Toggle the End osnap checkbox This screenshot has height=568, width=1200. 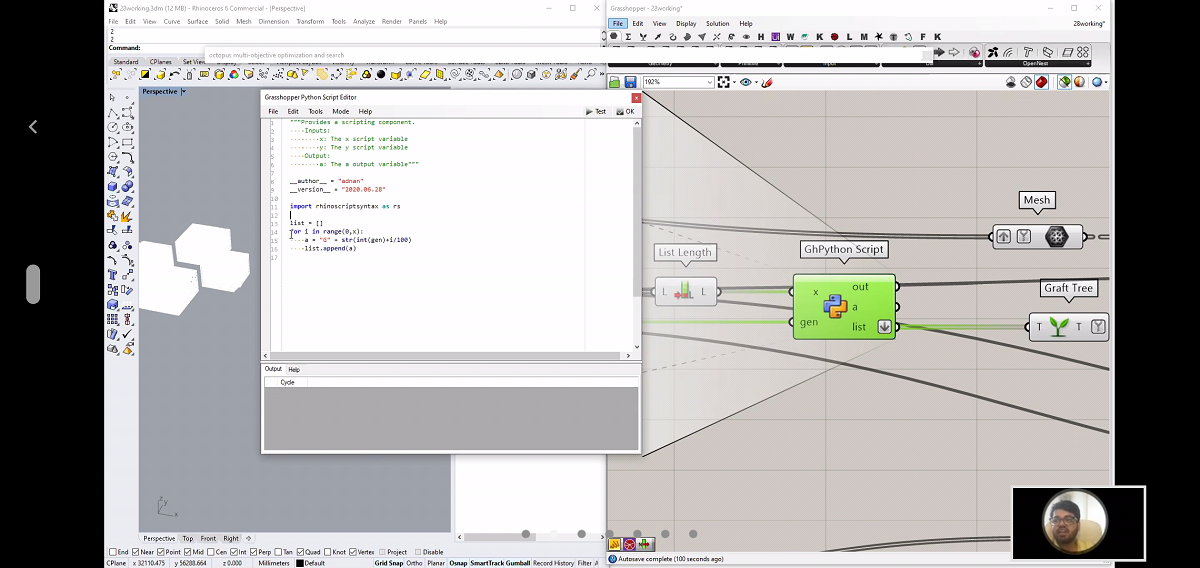(x=113, y=552)
